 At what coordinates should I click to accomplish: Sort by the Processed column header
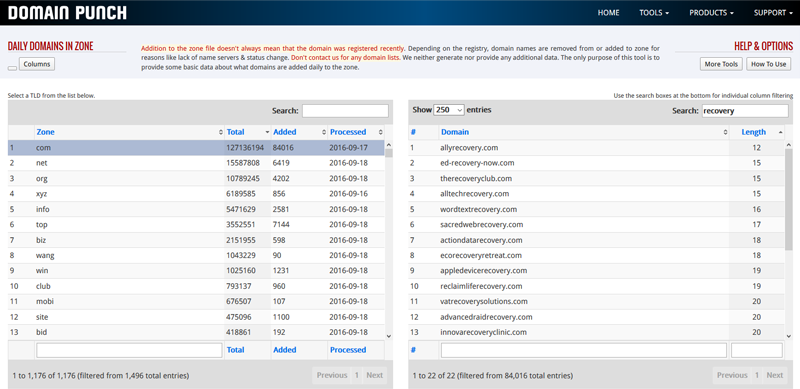pyautogui.click(x=356, y=132)
